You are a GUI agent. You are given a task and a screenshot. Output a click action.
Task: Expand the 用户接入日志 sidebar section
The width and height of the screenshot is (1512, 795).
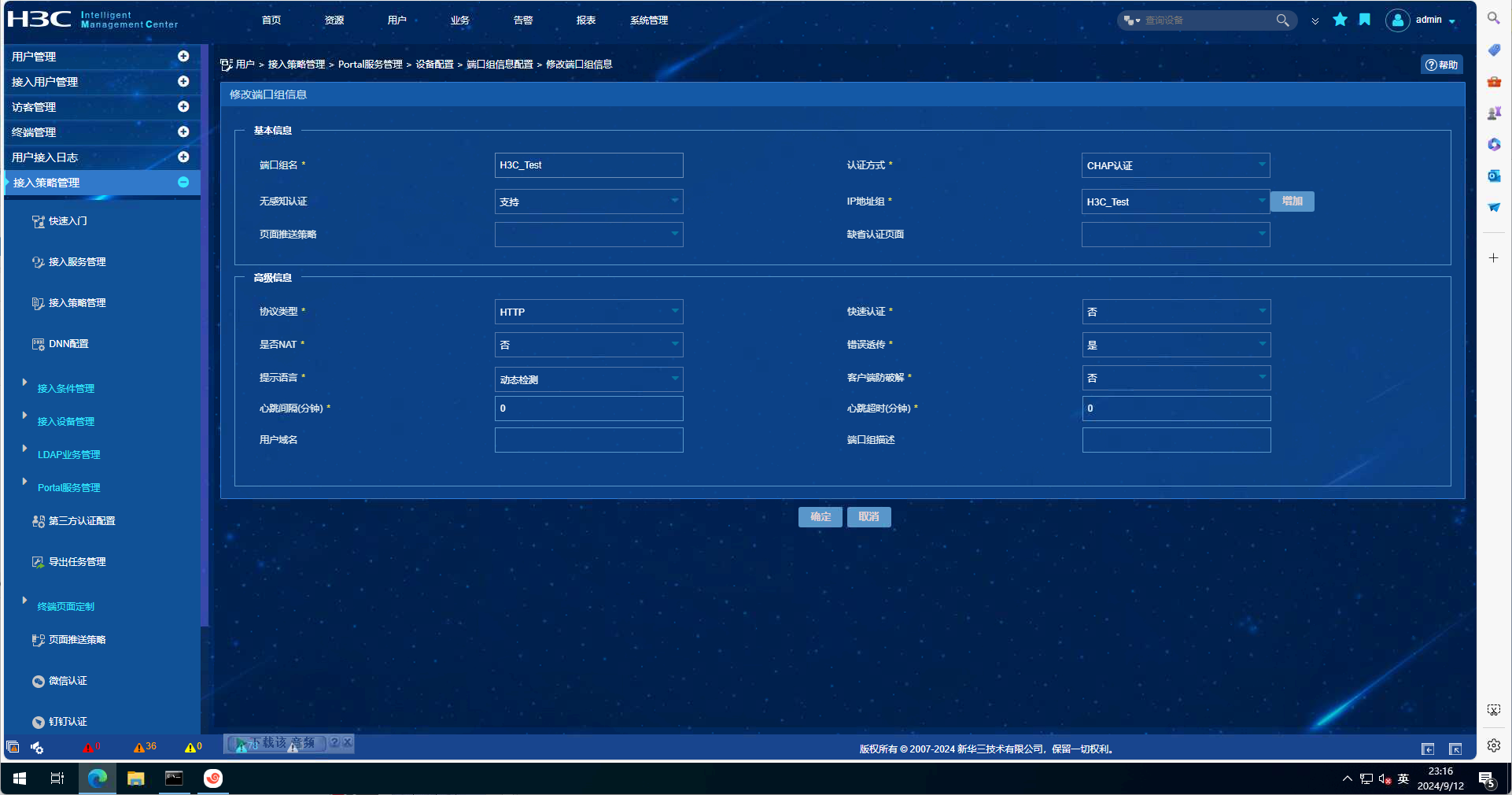pos(183,157)
